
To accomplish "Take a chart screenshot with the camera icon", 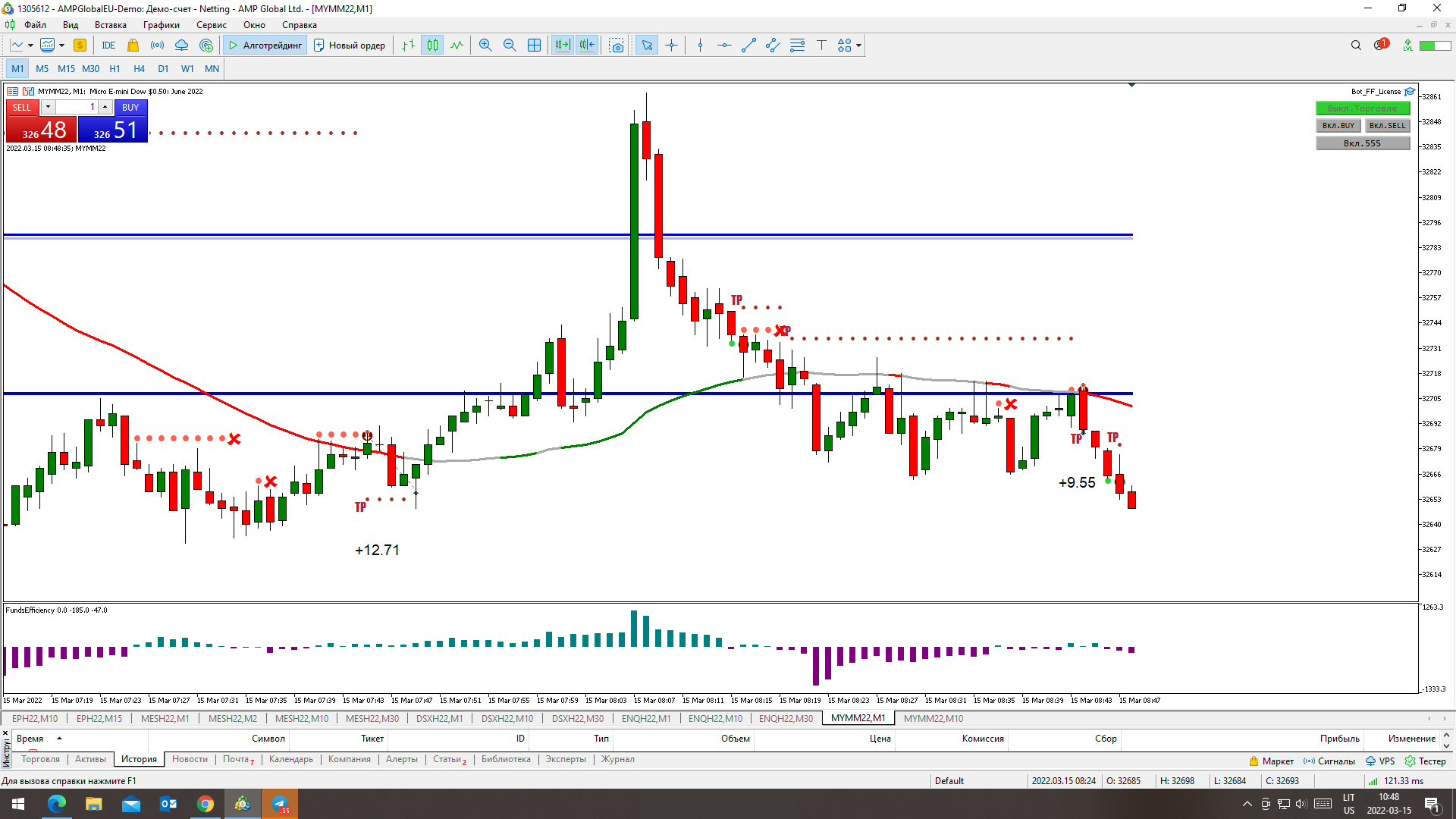I will (x=617, y=45).
